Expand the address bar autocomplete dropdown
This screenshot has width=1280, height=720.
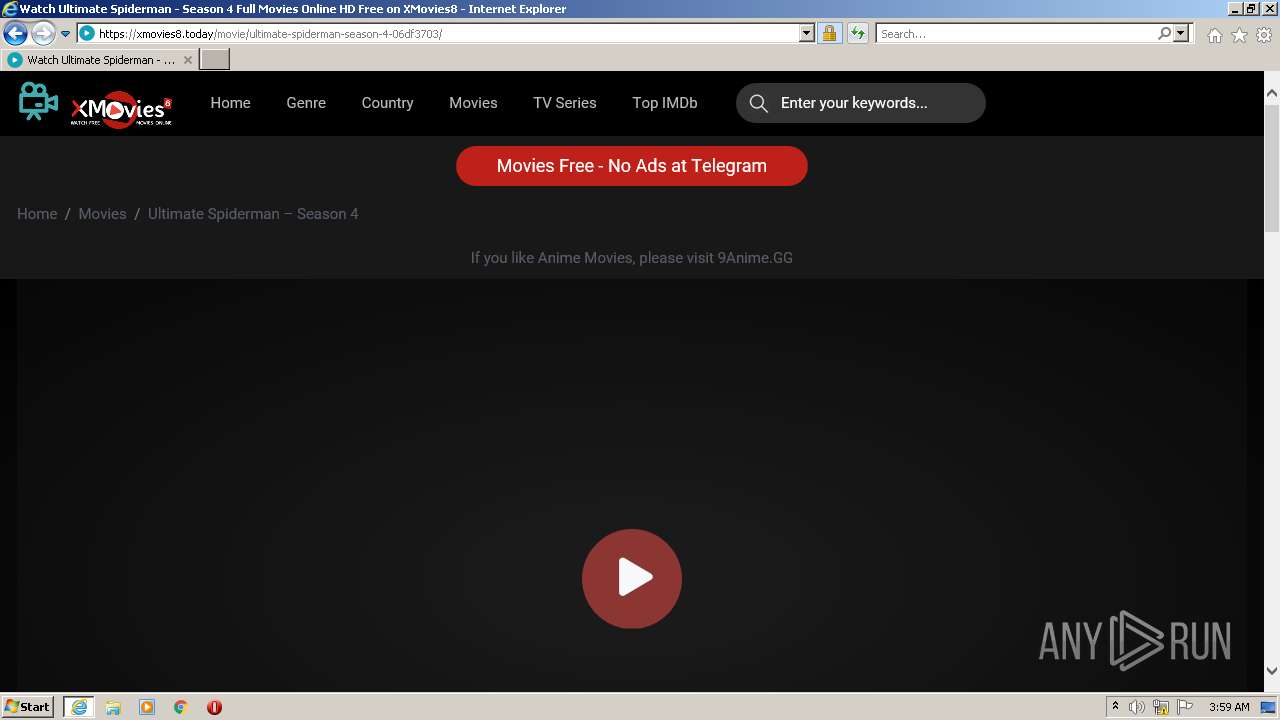[x=807, y=33]
